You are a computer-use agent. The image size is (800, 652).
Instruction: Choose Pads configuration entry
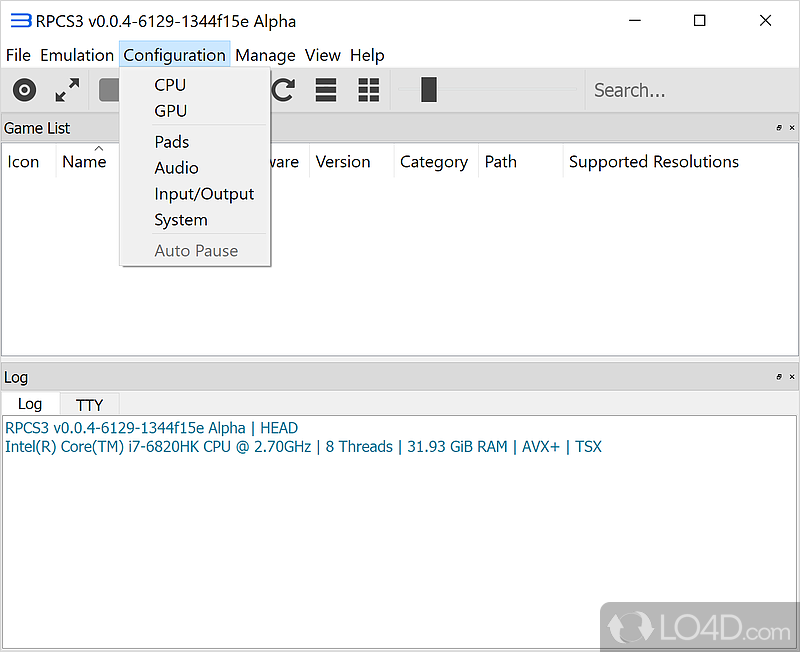[x=195, y=142]
